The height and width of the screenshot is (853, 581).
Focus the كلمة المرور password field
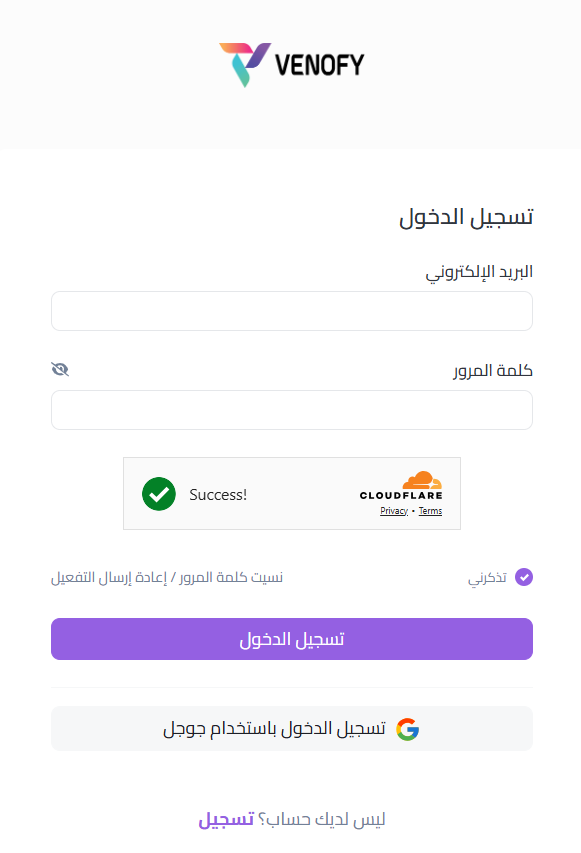pyautogui.click(x=292, y=410)
